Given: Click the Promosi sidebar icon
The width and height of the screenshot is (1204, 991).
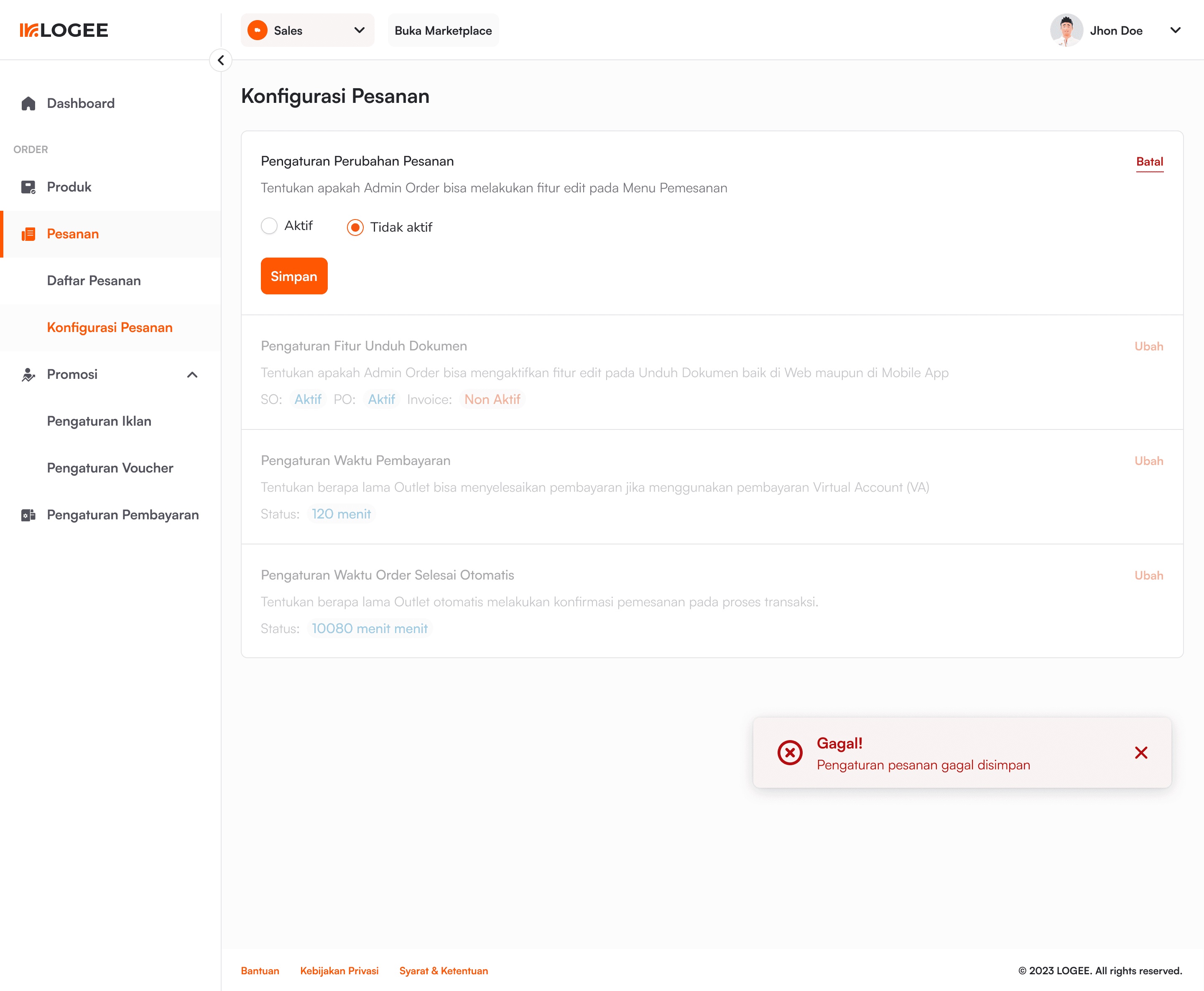Looking at the screenshot, I should [x=28, y=375].
